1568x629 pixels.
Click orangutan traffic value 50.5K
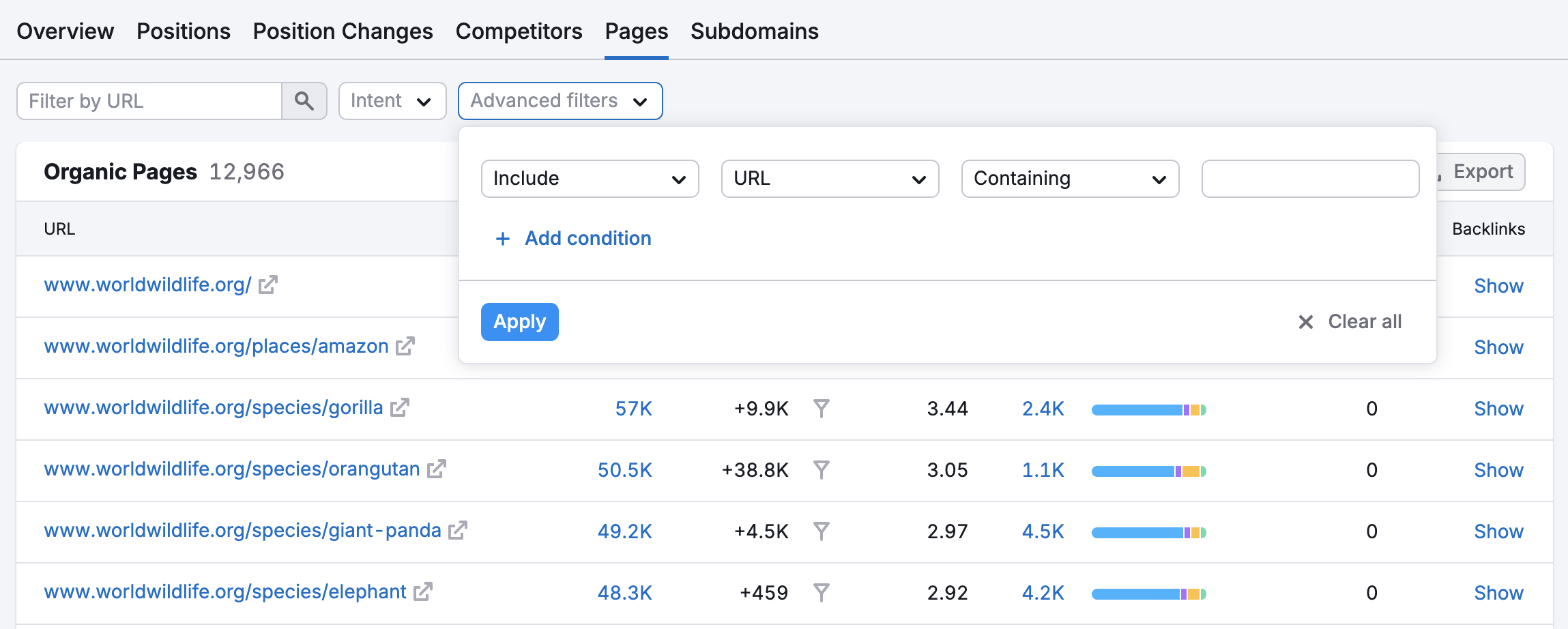click(625, 470)
